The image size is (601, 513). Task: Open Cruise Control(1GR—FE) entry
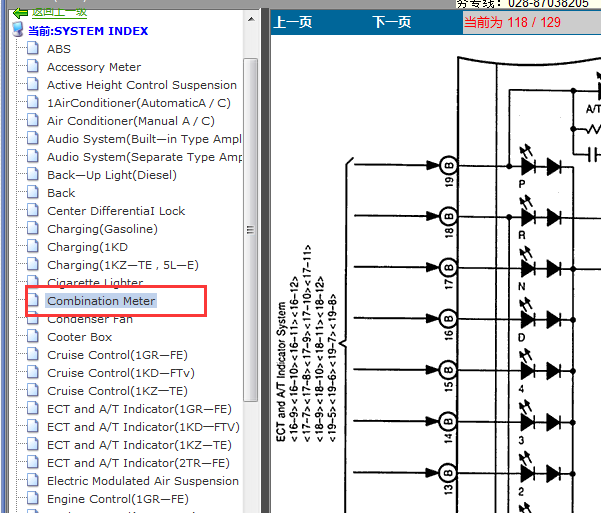coord(117,355)
